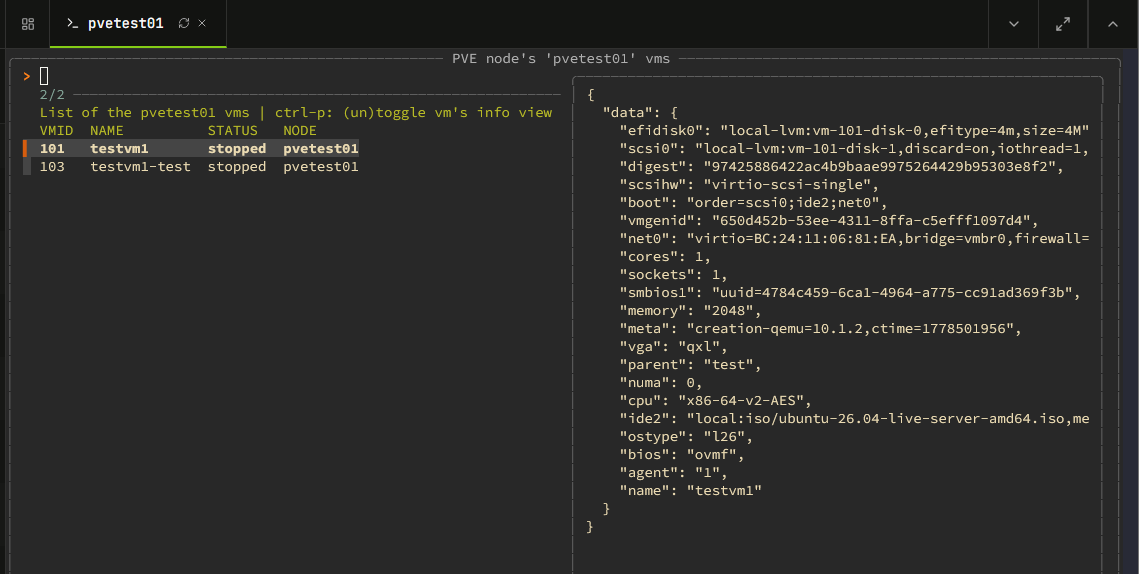Click the pvetest01 node cell for testvm1-test
The image size is (1139, 574).
(320, 166)
